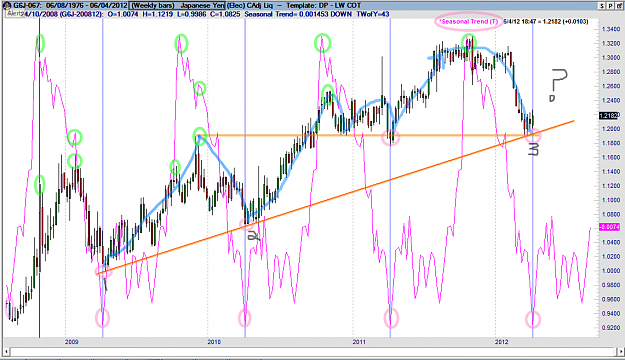Click the 1.1800 price axis label
The height and width of the screenshot is (360, 625).
pos(611,143)
